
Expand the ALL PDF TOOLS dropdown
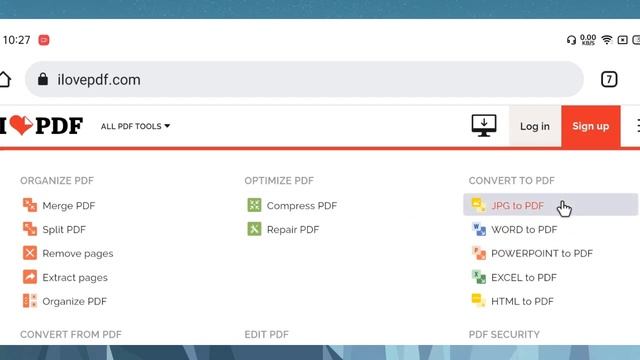[x=135, y=127]
